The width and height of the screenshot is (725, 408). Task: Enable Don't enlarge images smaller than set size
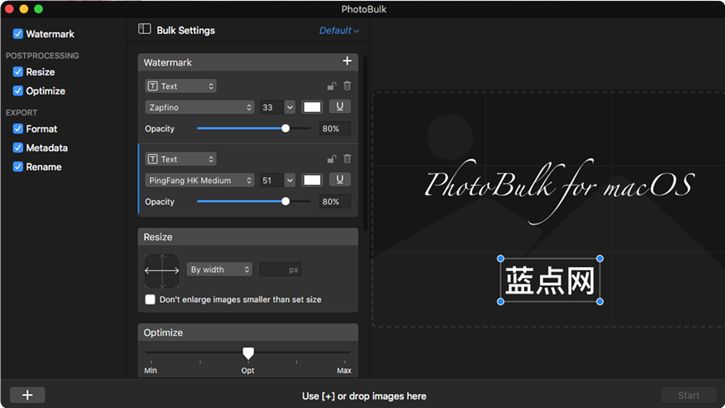click(x=150, y=299)
